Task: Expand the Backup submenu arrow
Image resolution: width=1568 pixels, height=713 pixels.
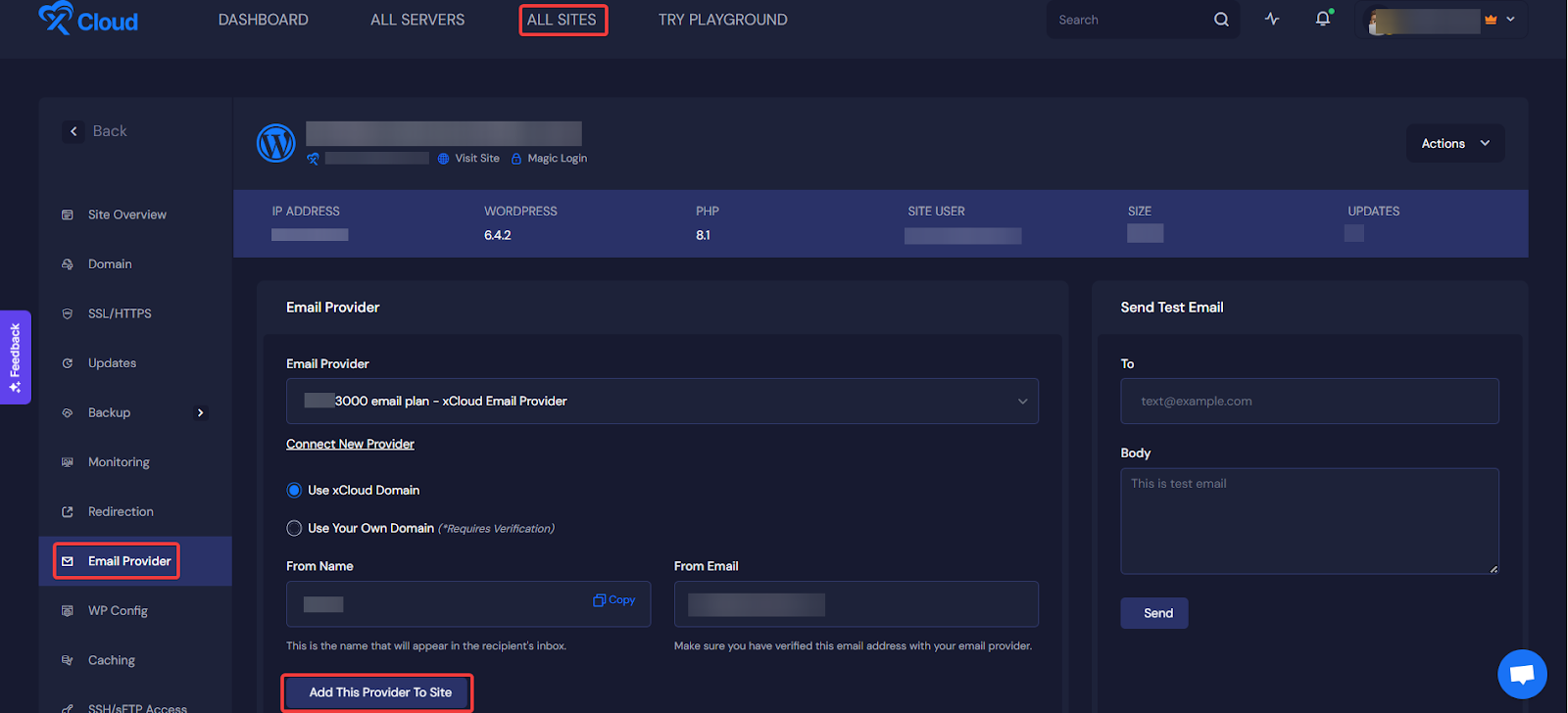Action: [200, 413]
